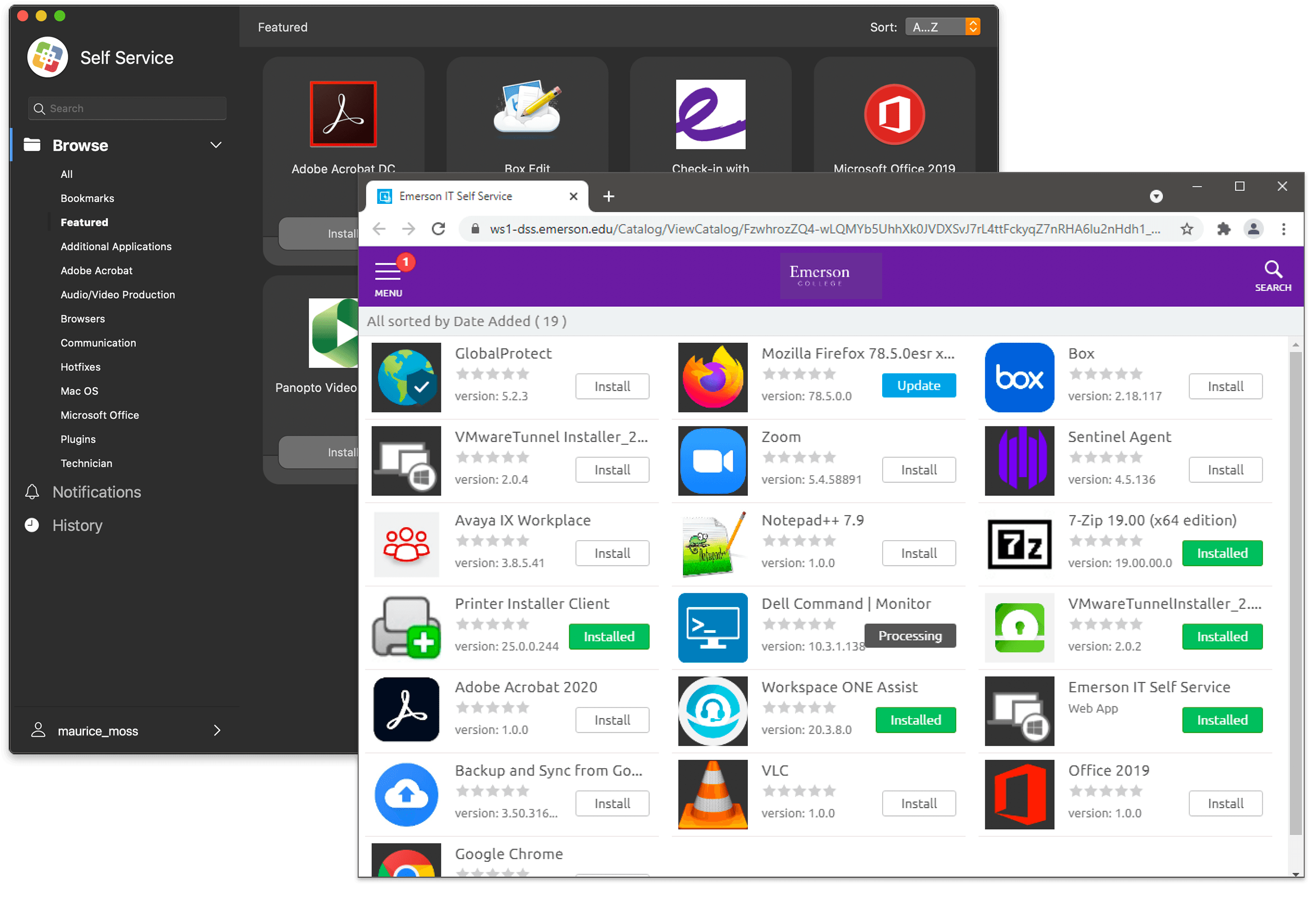Select Additional Applications in sidebar
This screenshot has width=1316, height=899.
(116, 246)
